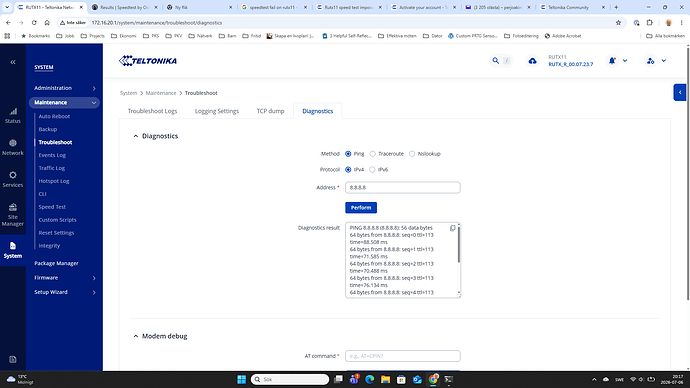Image resolution: width=690 pixels, height=388 pixels.
Task: Switch to the TCP dump tab
Action: (270, 111)
